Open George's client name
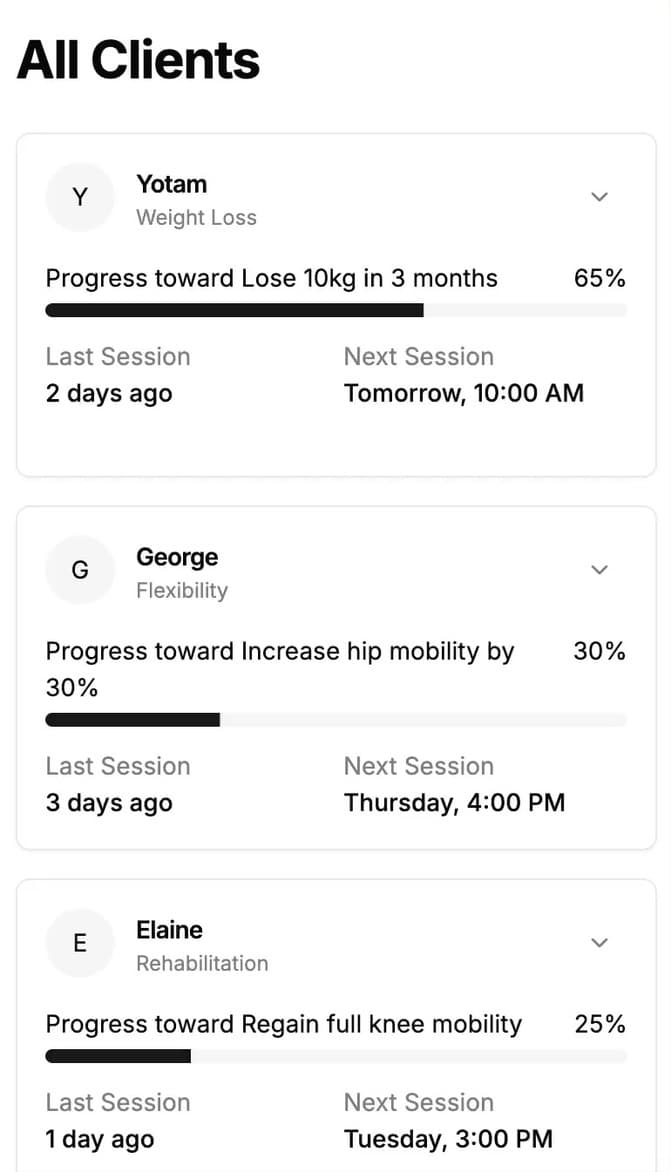This screenshot has height=1172, width=671. (177, 557)
